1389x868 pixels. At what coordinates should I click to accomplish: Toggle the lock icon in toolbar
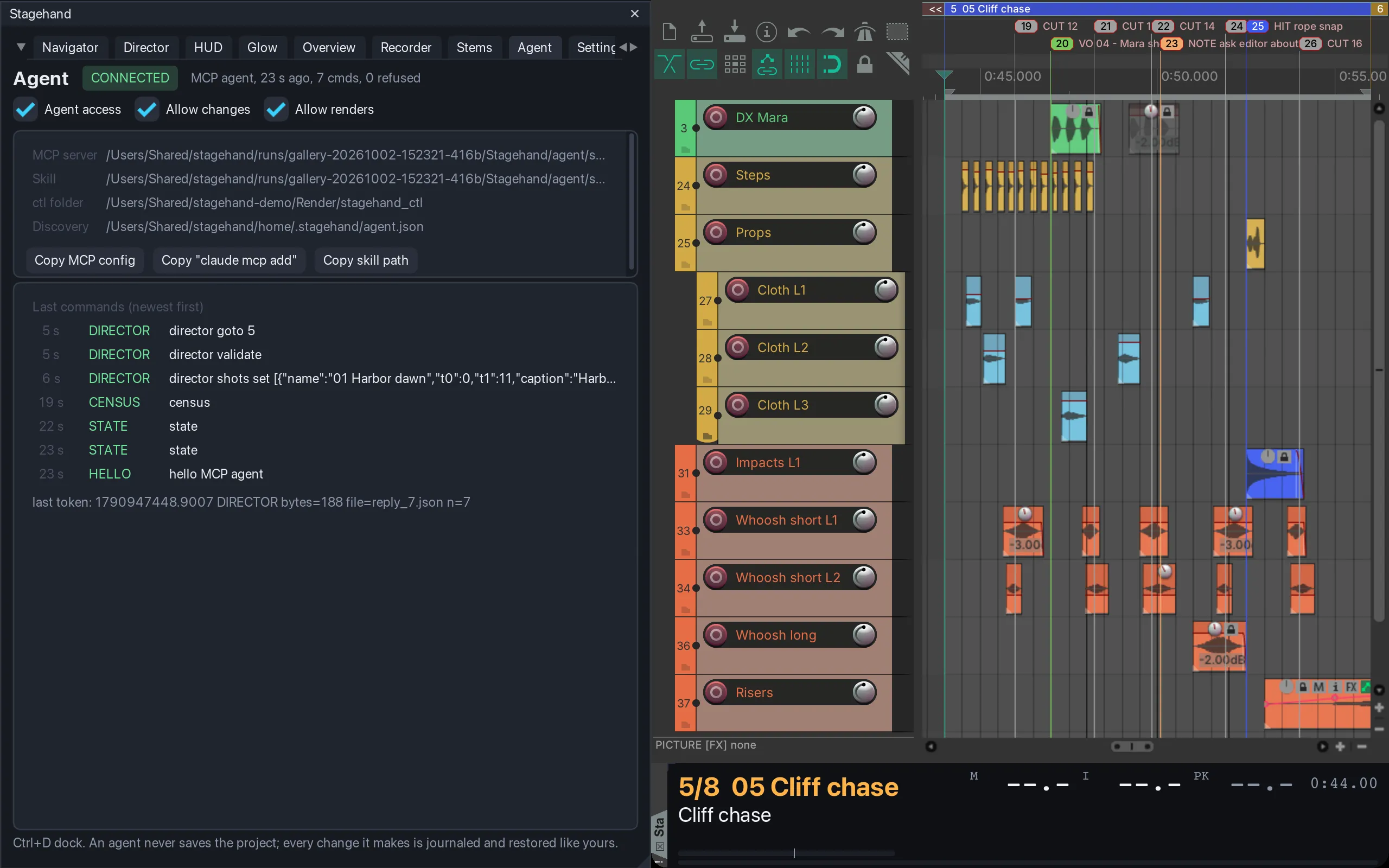(x=864, y=65)
